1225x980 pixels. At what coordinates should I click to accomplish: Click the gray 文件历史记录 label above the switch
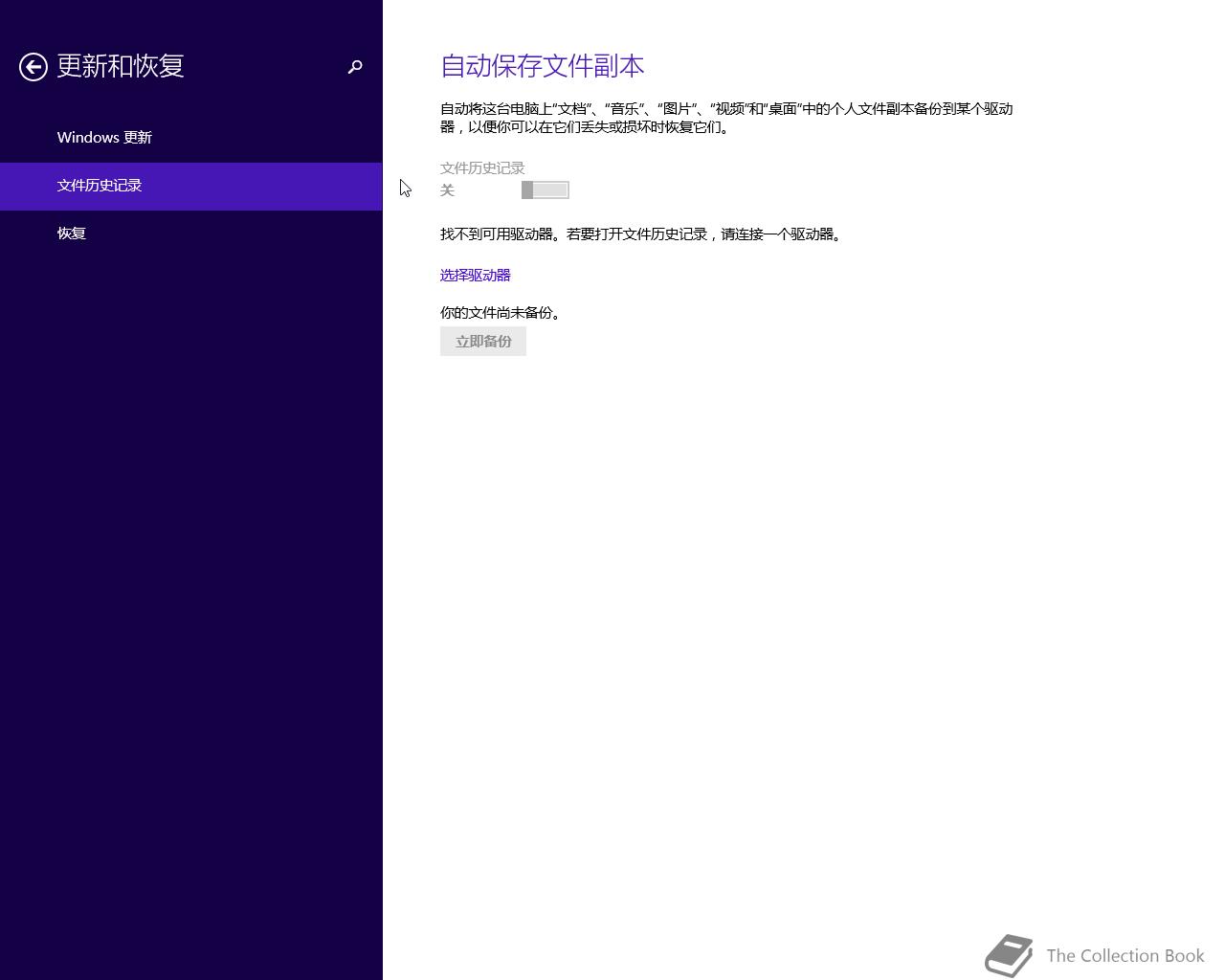(482, 168)
